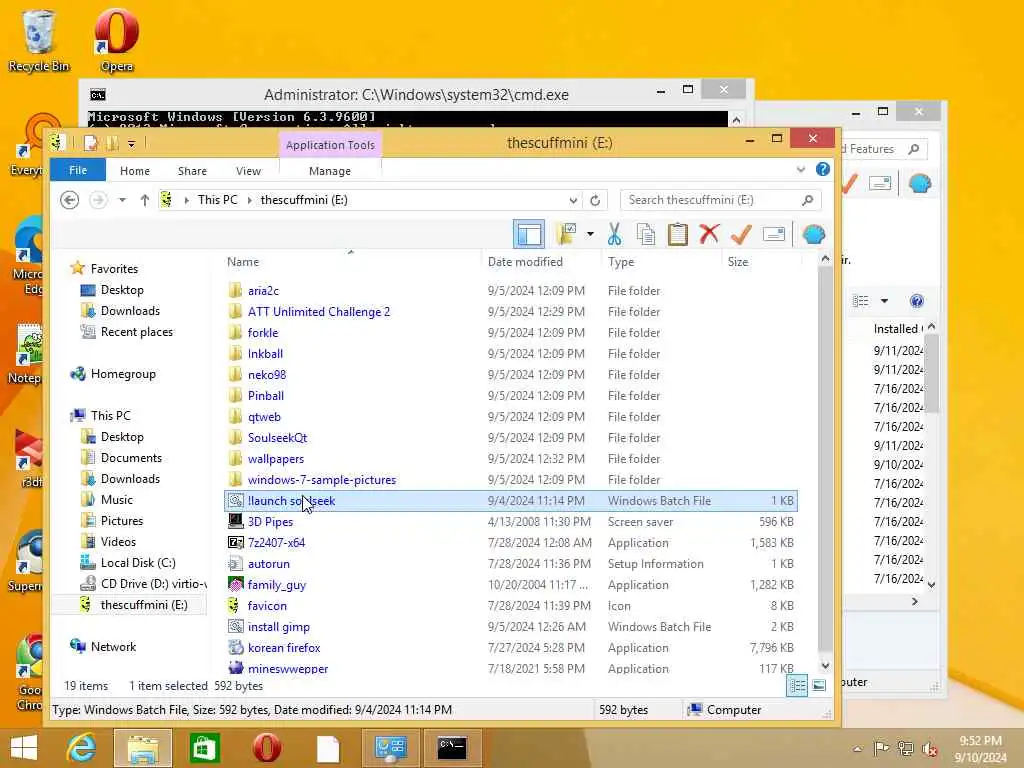Click the quick access properties icon
This screenshot has width=1024, height=768.
[91, 143]
